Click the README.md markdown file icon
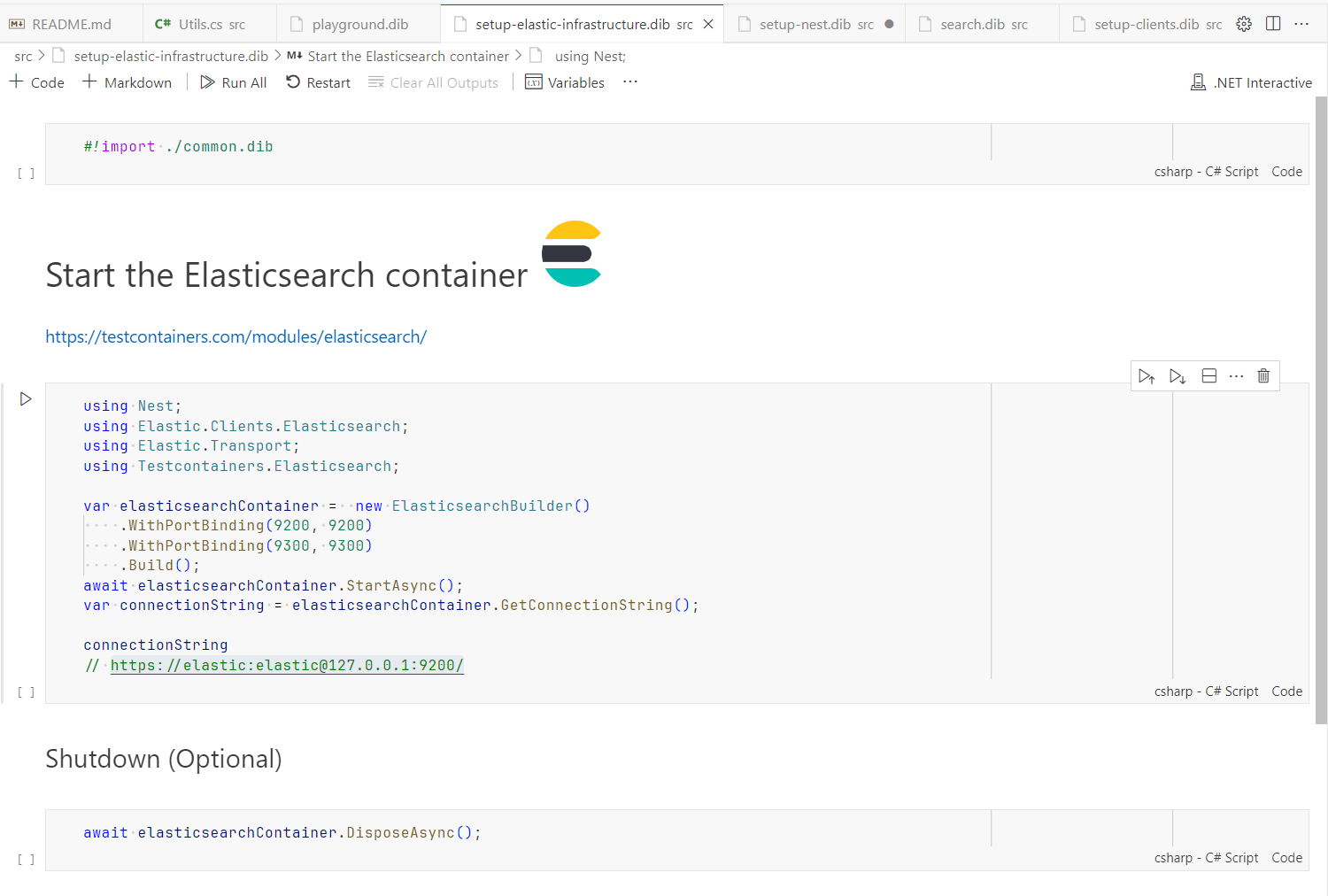This screenshot has height=896, width=1328. 17,24
